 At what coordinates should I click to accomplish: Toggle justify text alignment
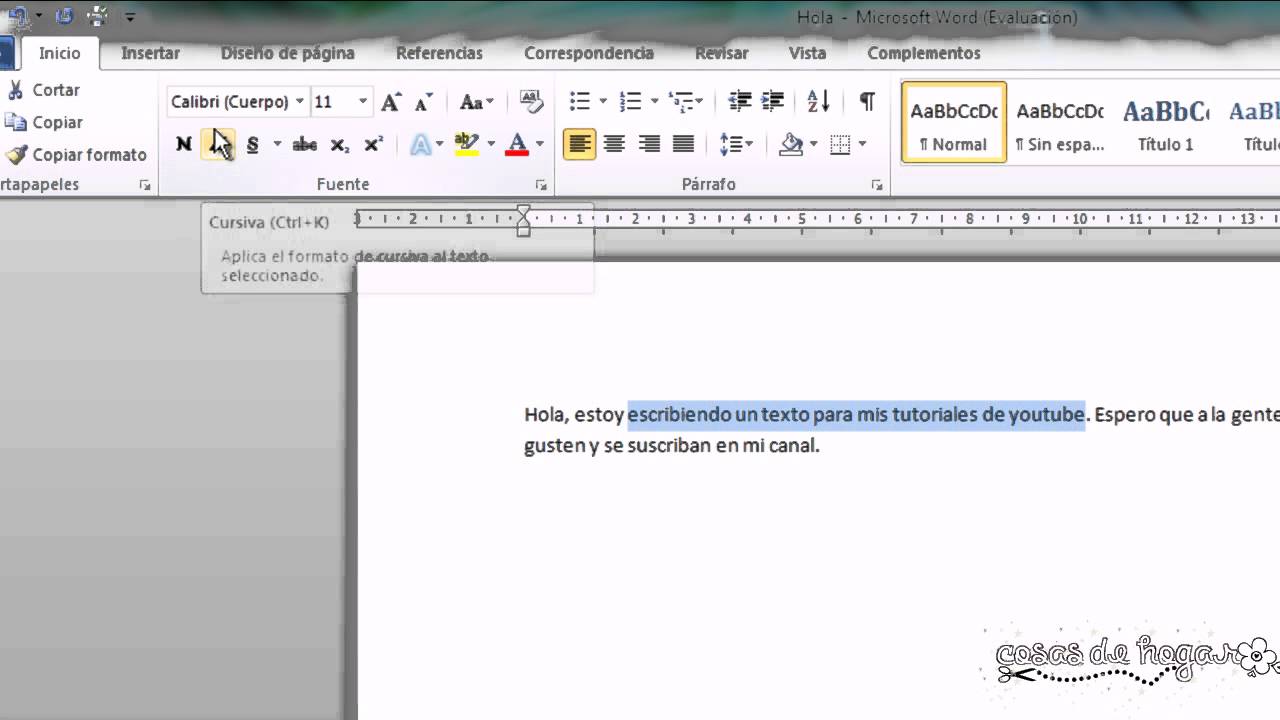click(683, 145)
